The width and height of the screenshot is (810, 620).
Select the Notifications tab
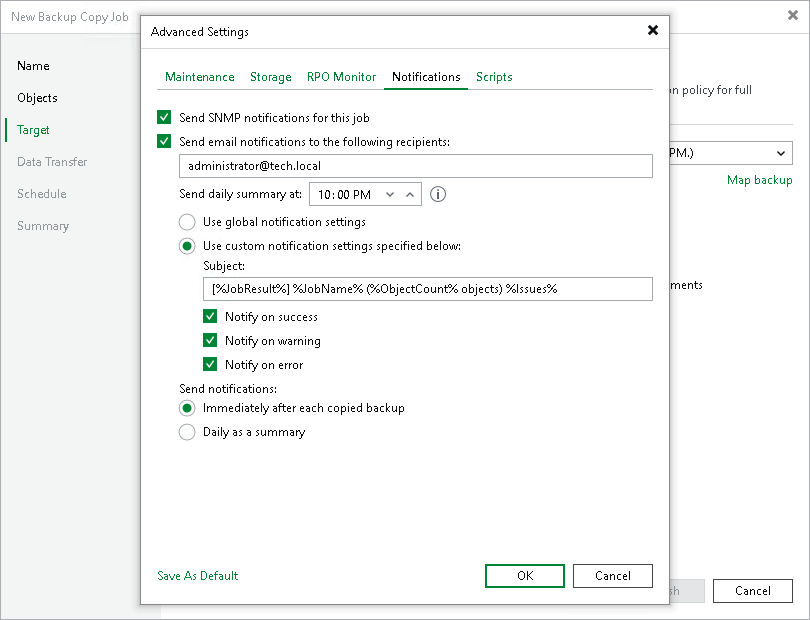426,77
